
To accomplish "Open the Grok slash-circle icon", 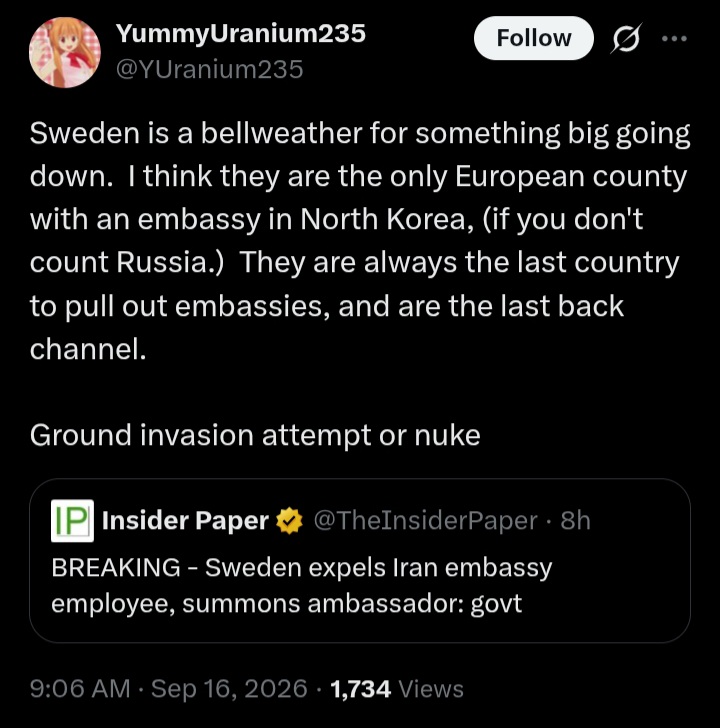I will [x=626, y=39].
